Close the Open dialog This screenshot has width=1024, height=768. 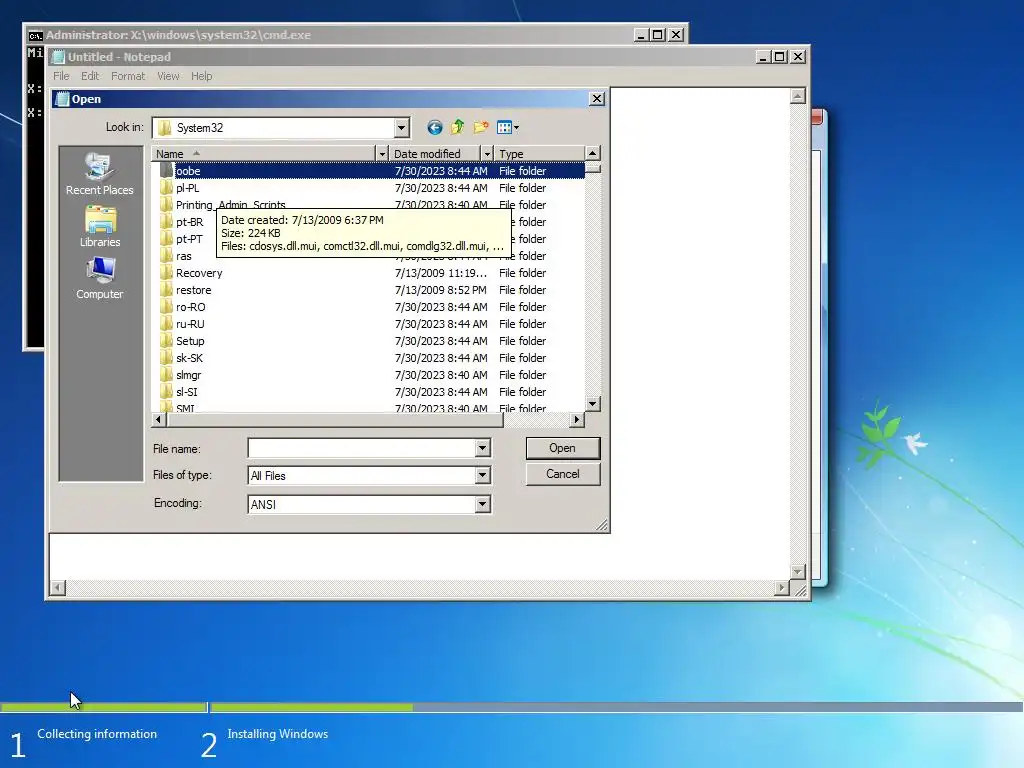coord(597,99)
